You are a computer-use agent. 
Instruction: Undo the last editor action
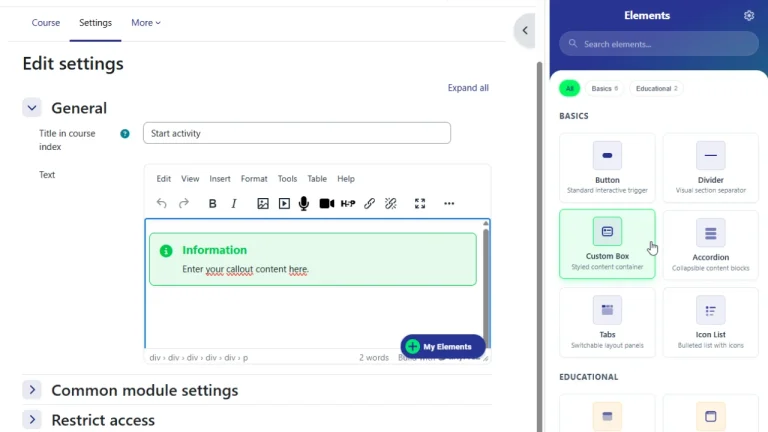pyautogui.click(x=161, y=203)
